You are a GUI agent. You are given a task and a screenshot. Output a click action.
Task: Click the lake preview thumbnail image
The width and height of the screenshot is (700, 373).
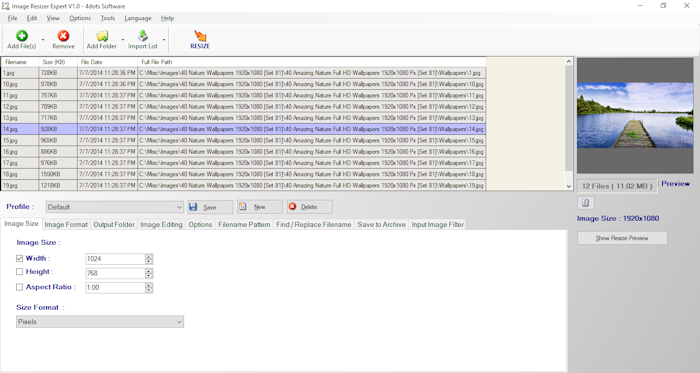[x=635, y=115]
